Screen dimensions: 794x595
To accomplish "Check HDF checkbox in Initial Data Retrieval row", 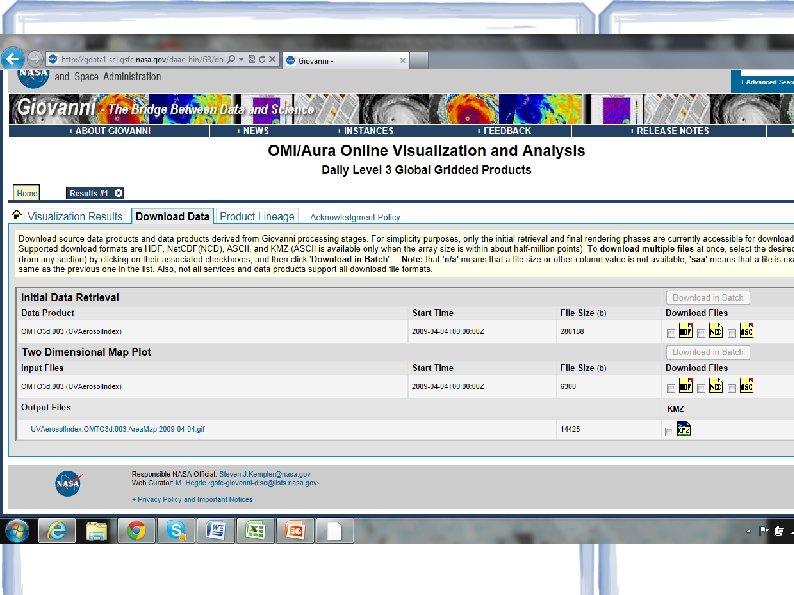I will 671,333.
